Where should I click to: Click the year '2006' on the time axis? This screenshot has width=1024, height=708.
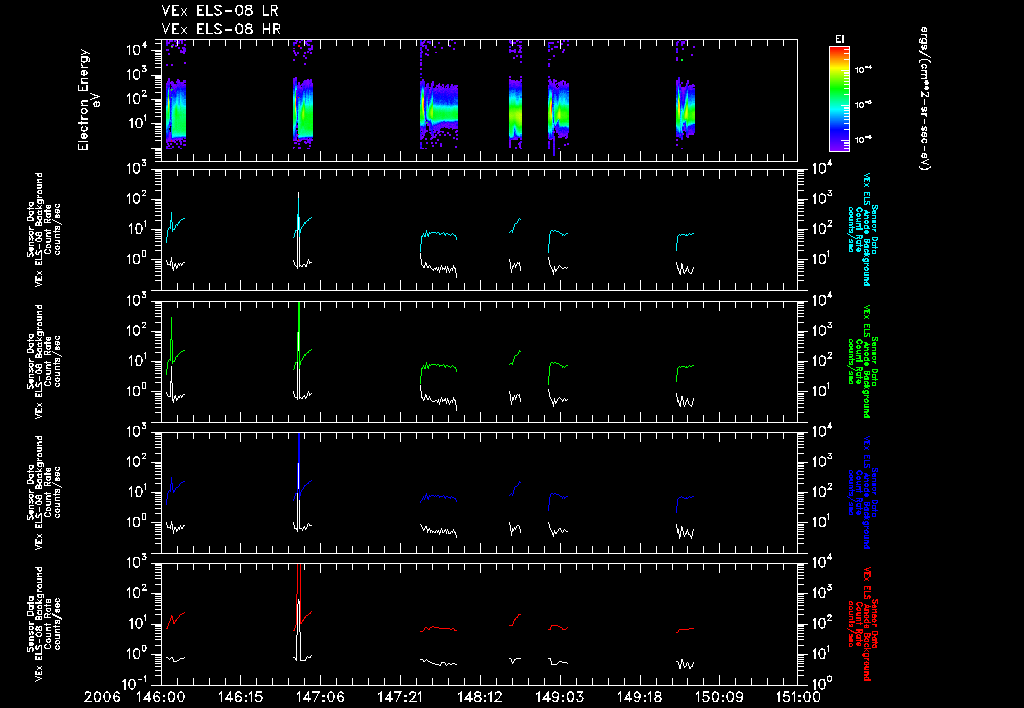(x=103, y=698)
